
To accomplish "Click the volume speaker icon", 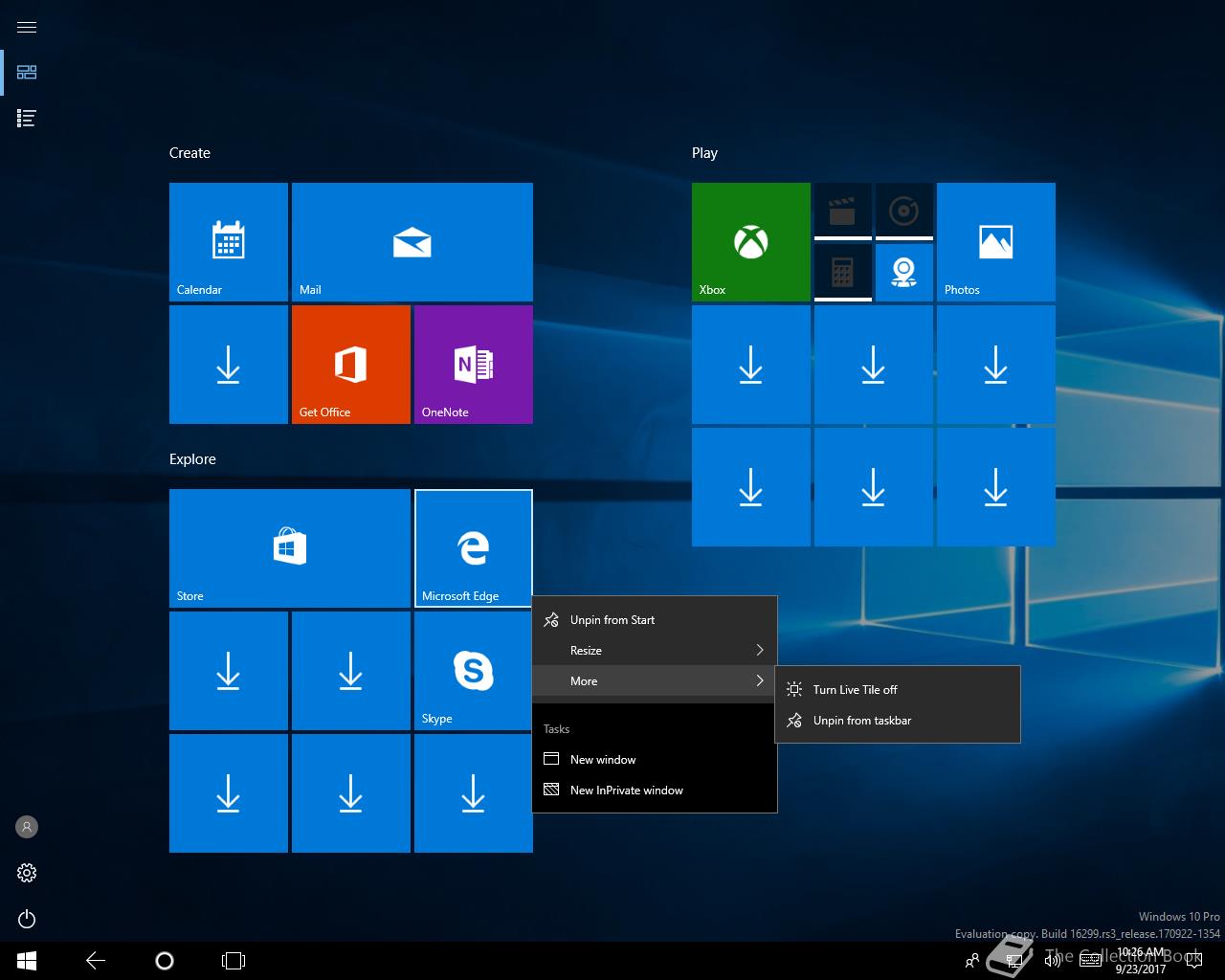I will [x=1053, y=961].
